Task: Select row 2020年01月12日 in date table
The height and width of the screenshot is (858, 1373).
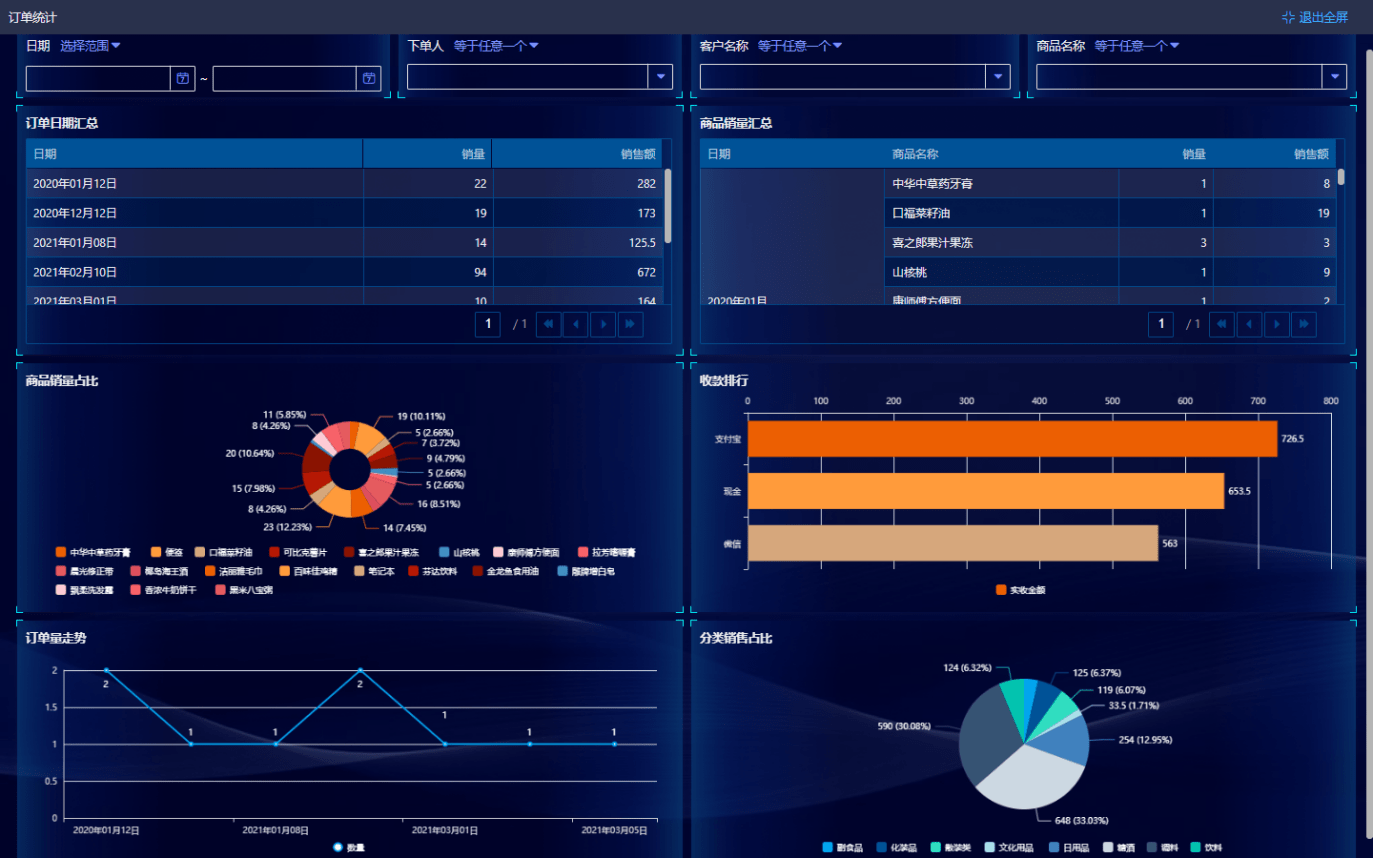Action: (x=344, y=184)
